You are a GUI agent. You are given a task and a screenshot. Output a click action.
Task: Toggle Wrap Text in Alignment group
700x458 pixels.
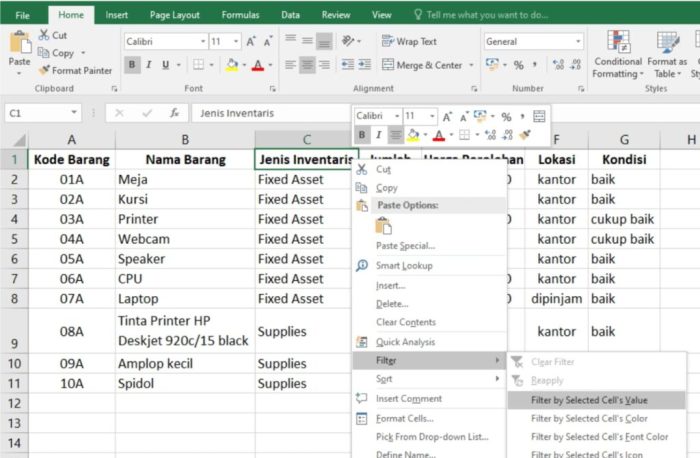[409, 42]
